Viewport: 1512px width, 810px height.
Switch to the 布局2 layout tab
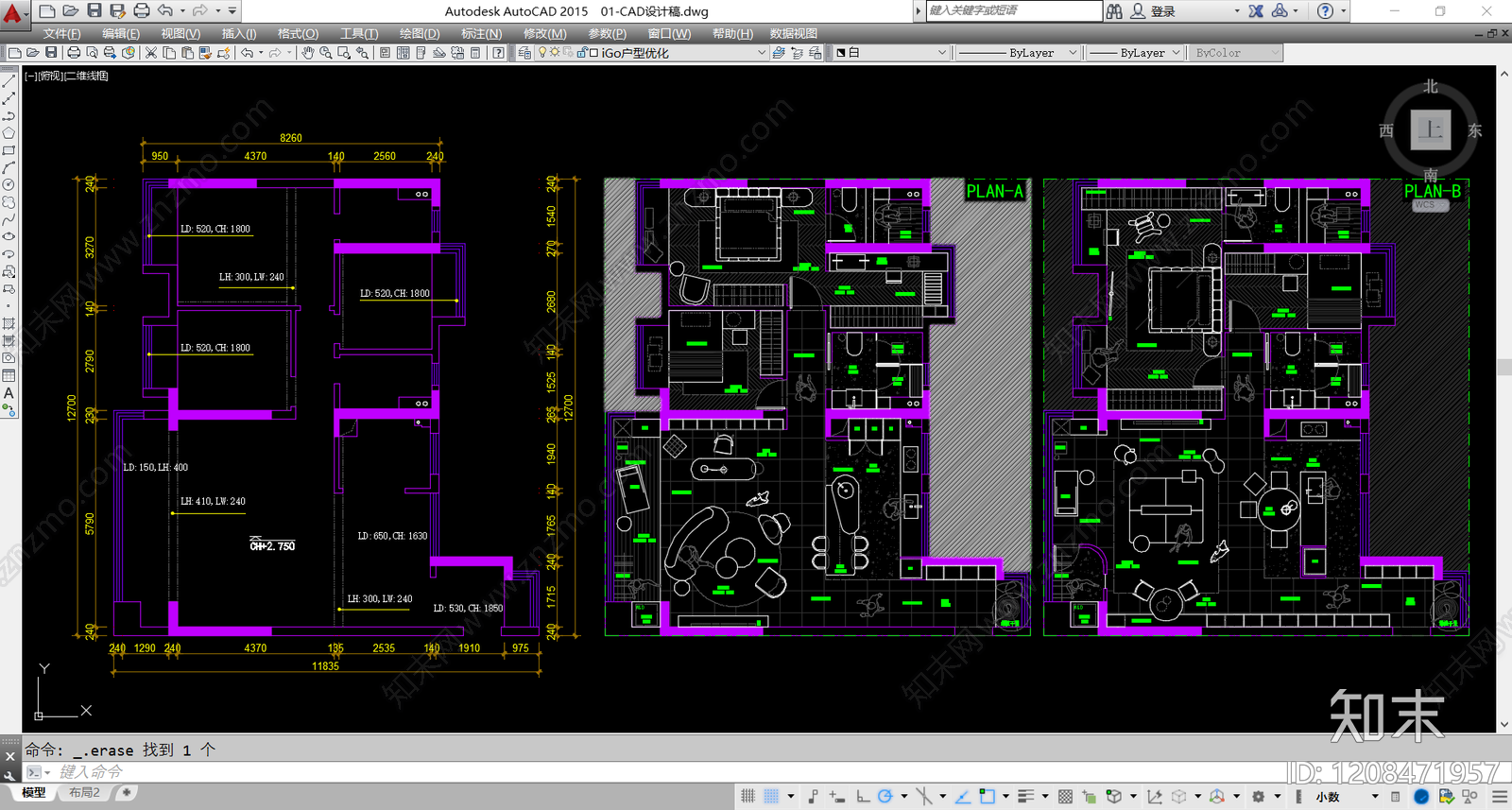click(x=84, y=792)
